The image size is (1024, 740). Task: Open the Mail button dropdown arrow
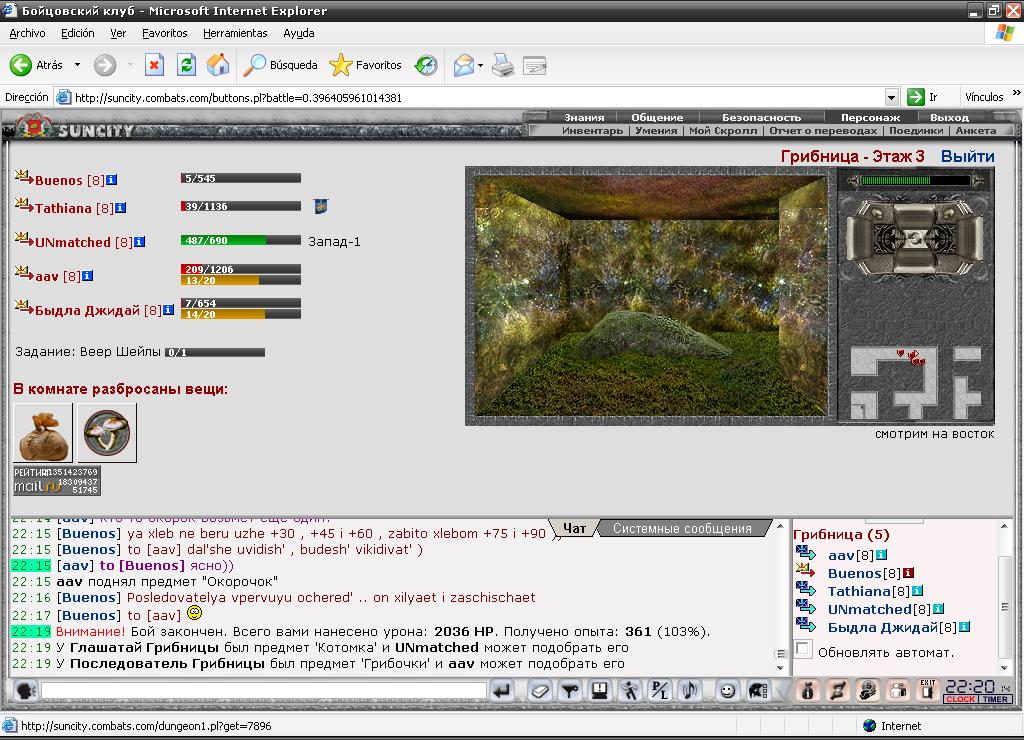[481, 65]
